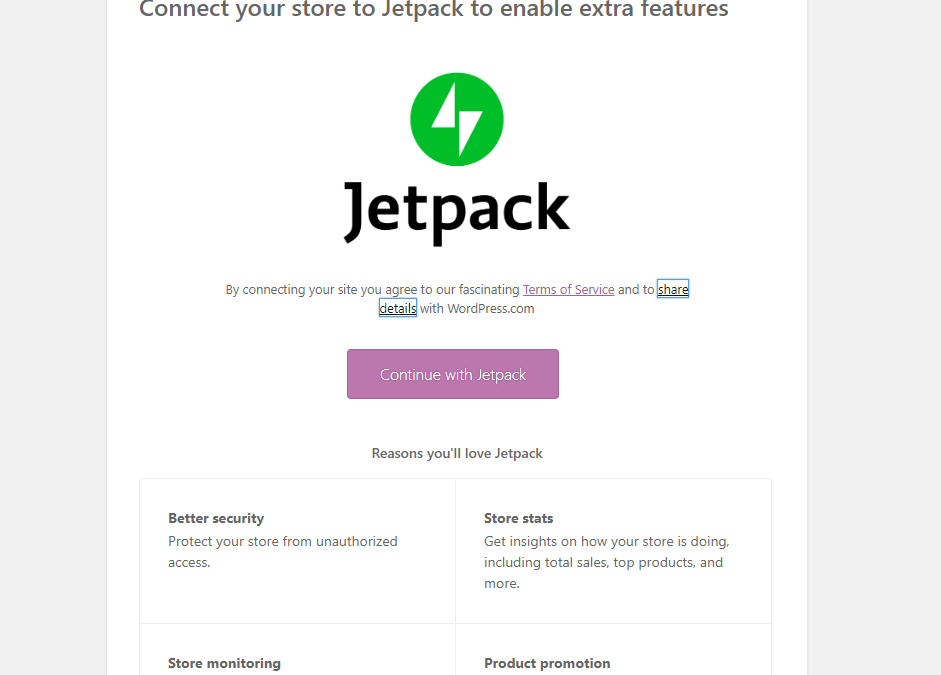Click the underlined 'details' word before WordPress.com
941x675 pixels.
[x=397, y=308]
